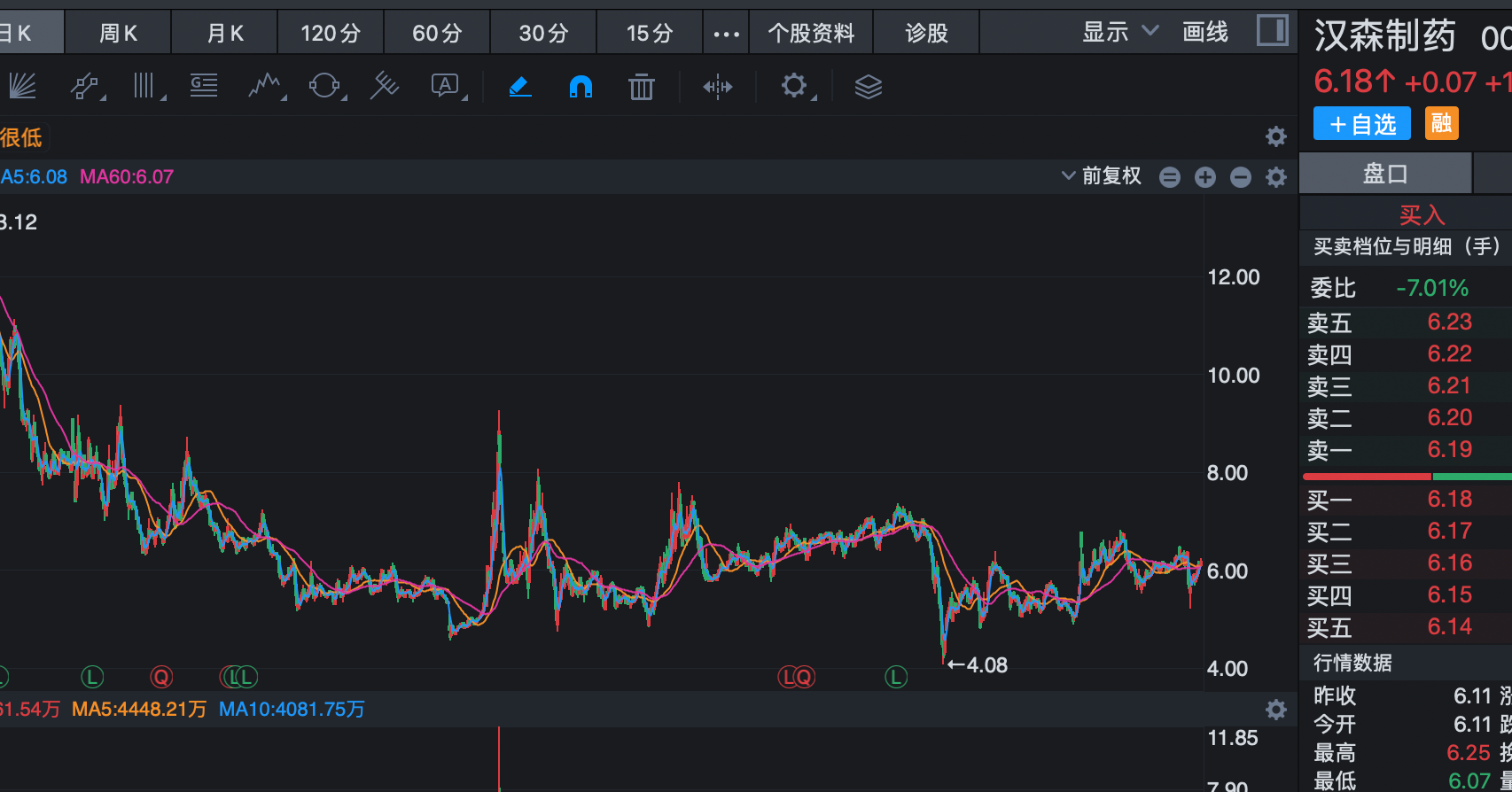Expand the 显示 dropdown

point(1120,32)
